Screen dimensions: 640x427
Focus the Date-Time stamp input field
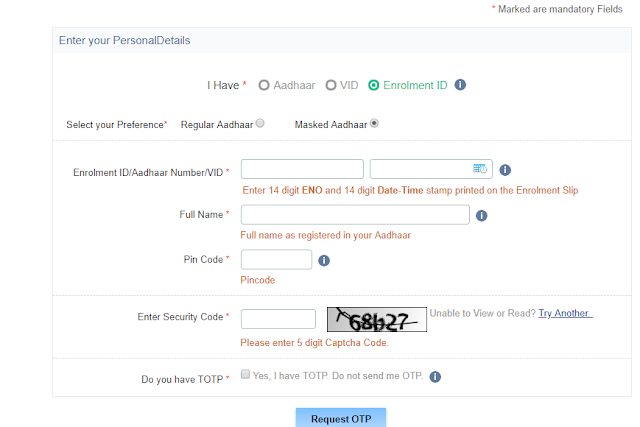click(431, 169)
